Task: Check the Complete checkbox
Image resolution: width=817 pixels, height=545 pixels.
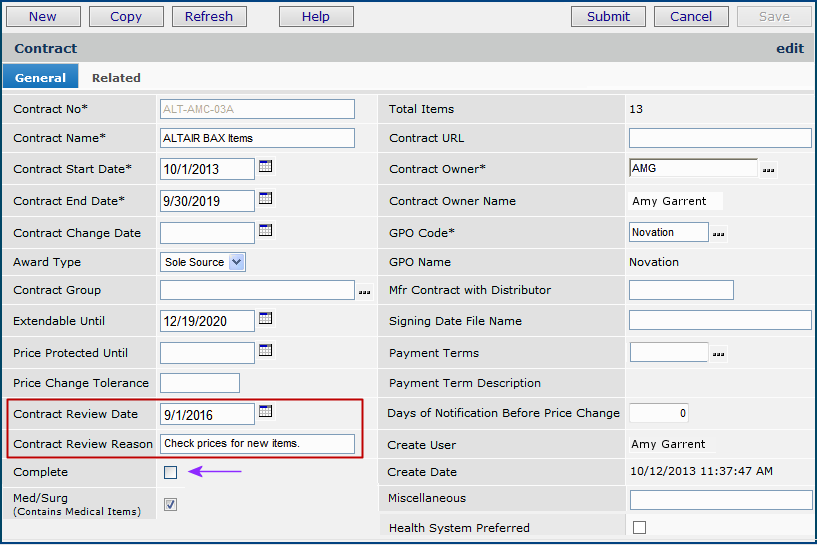Action: point(170,472)
